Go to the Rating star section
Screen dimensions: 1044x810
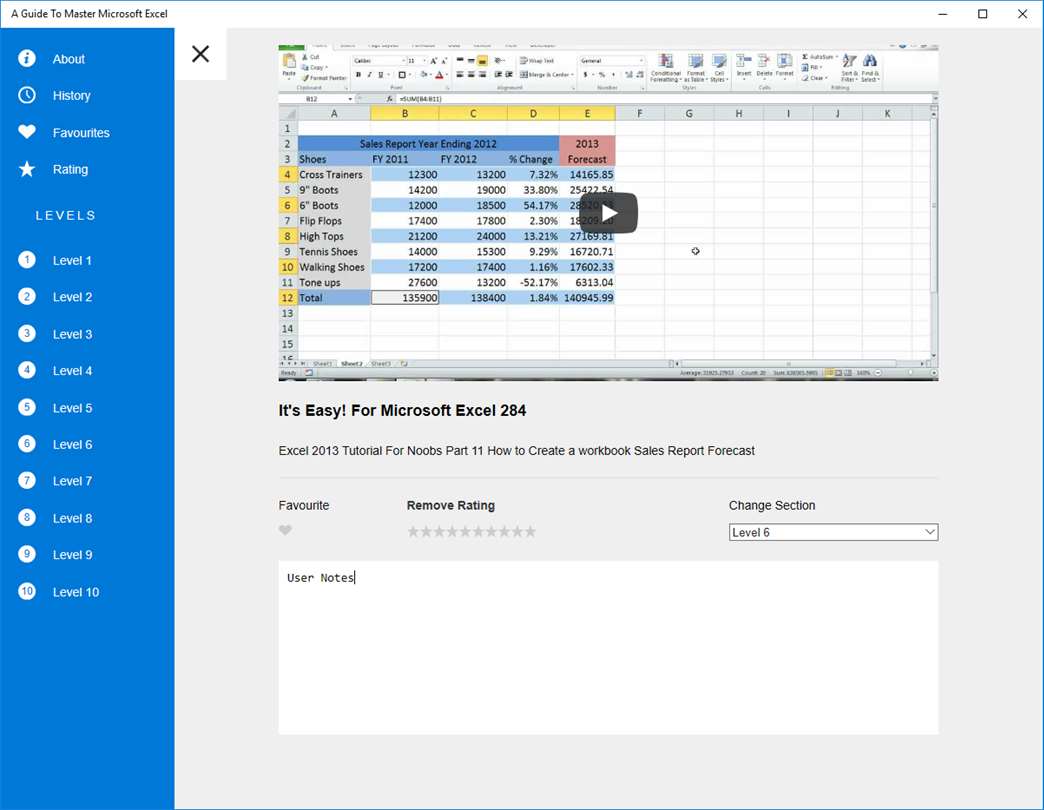pos(27,169)
